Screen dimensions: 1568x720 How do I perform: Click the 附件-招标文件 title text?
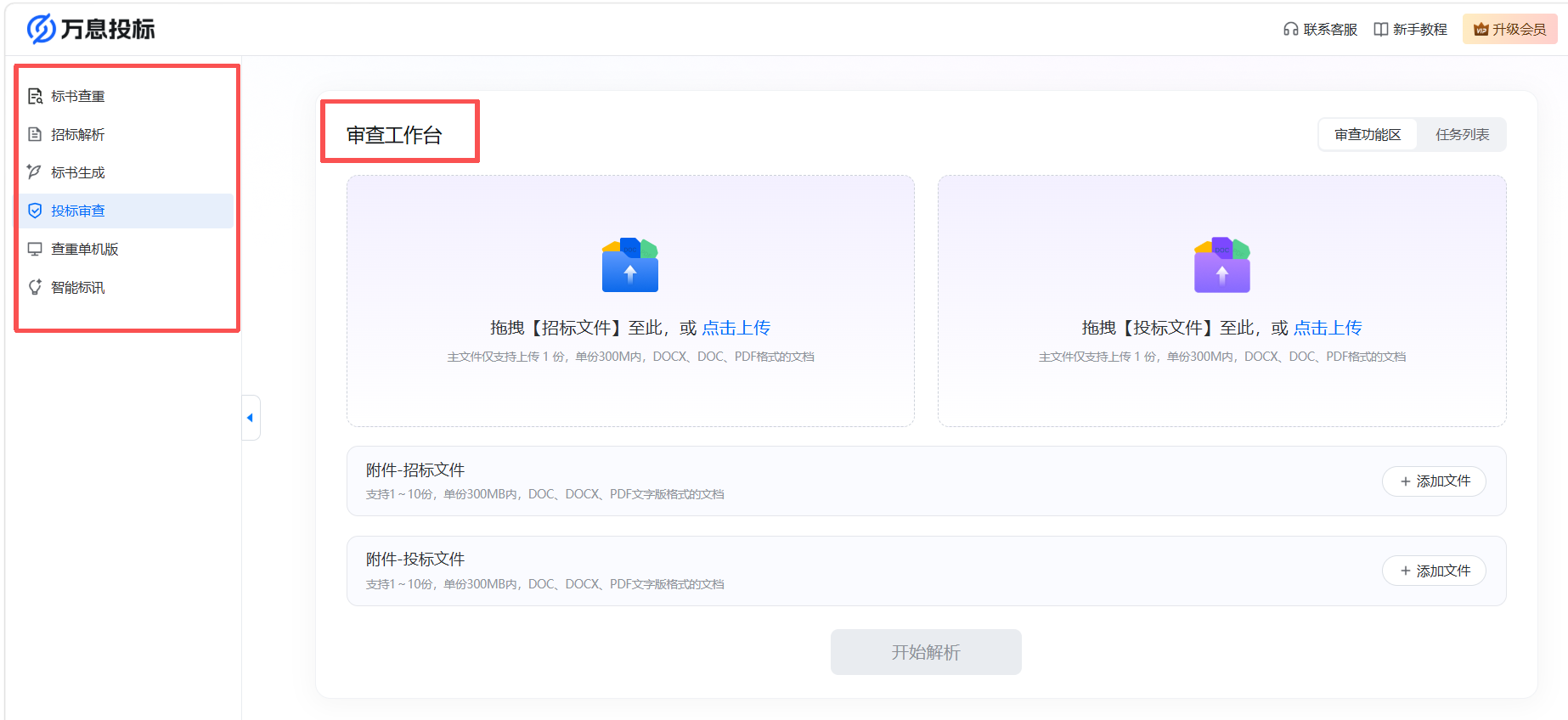click(415, 470)
